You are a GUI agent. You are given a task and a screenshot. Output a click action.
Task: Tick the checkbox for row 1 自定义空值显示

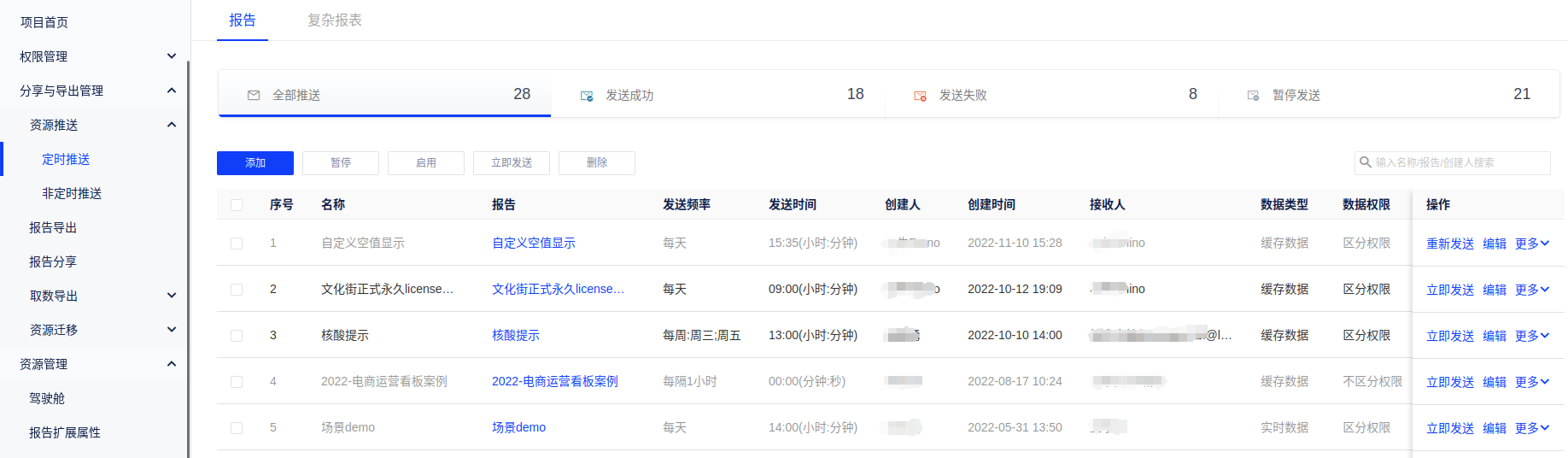[x=237, y=244]
